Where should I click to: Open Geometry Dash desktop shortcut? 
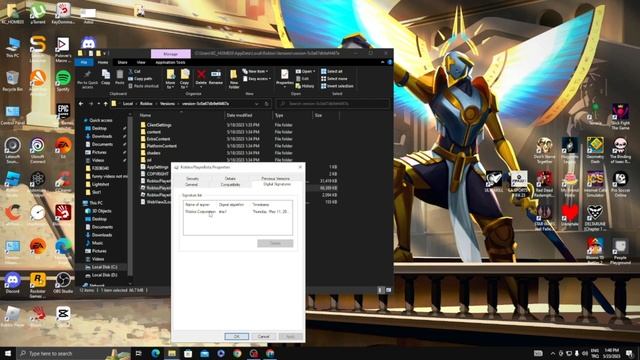595,151
